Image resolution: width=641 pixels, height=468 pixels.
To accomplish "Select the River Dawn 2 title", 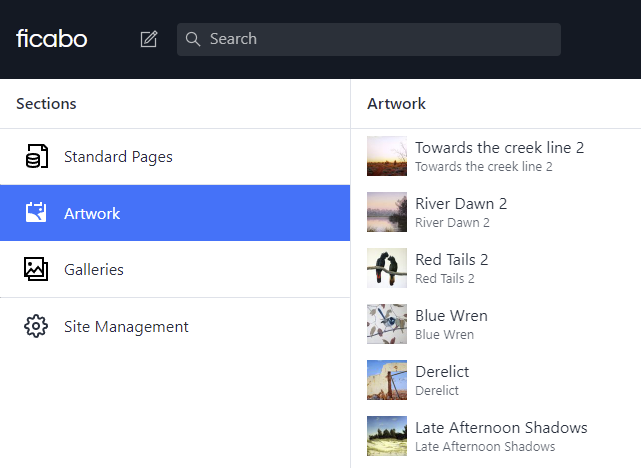I will click(461, 204).
